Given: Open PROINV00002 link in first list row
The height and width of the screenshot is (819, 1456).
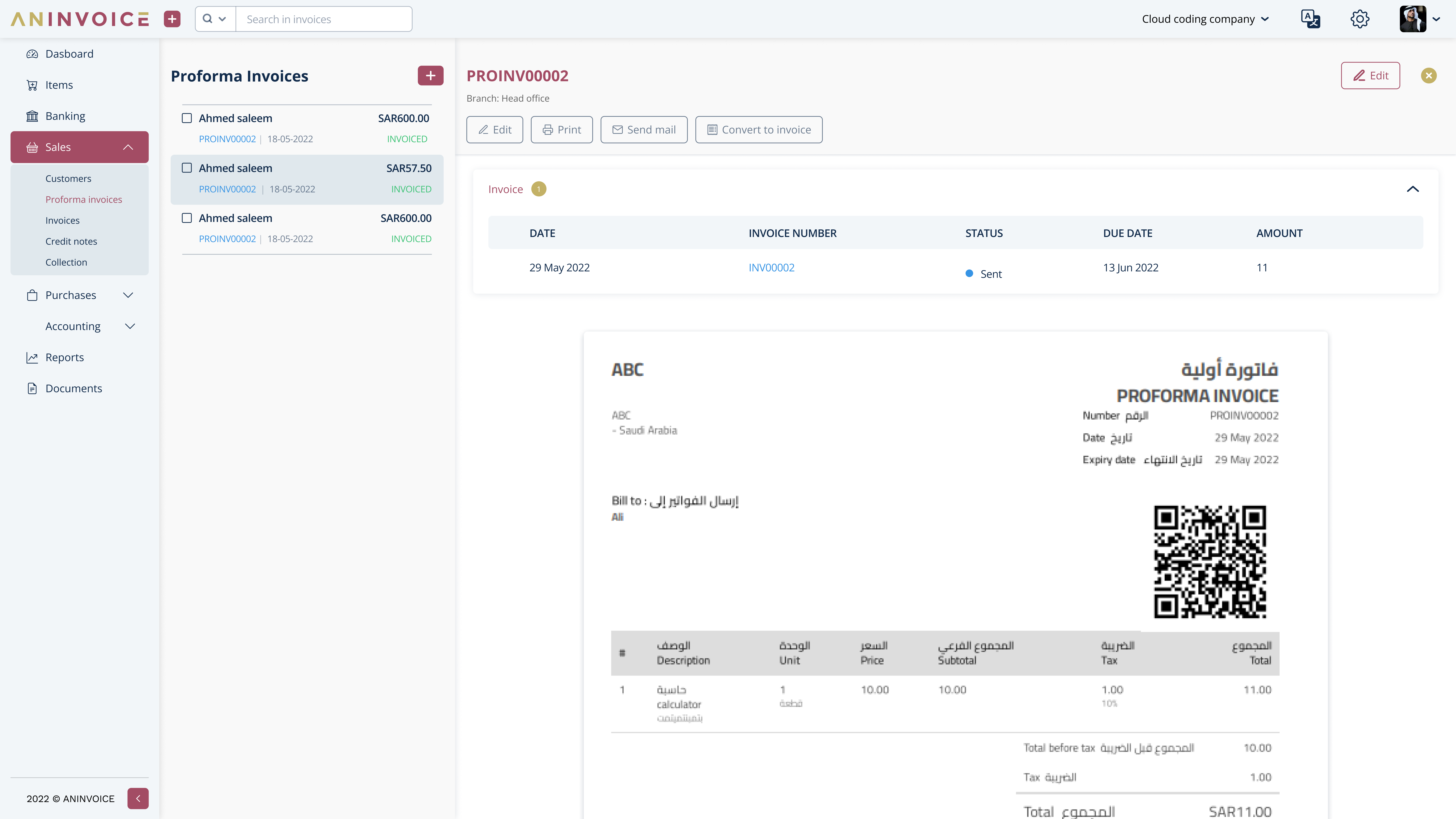Looking at the screenshot, I should point(227,139).
